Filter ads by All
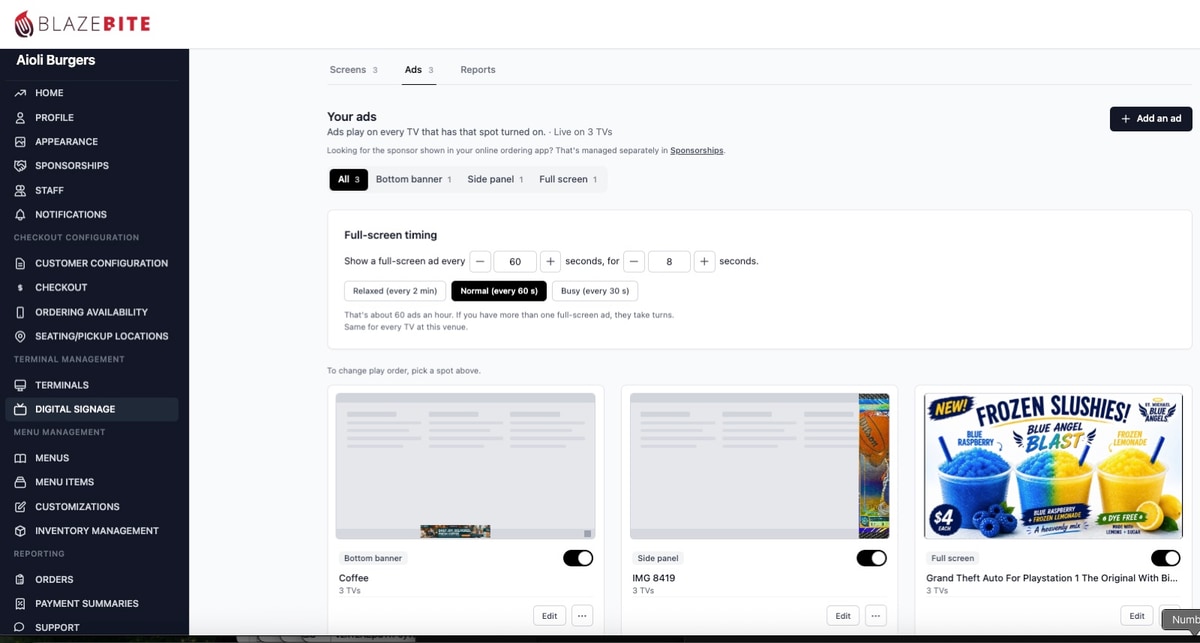Image resolution: width=1200 pixels, height=643 pixels. click(349, 179)
